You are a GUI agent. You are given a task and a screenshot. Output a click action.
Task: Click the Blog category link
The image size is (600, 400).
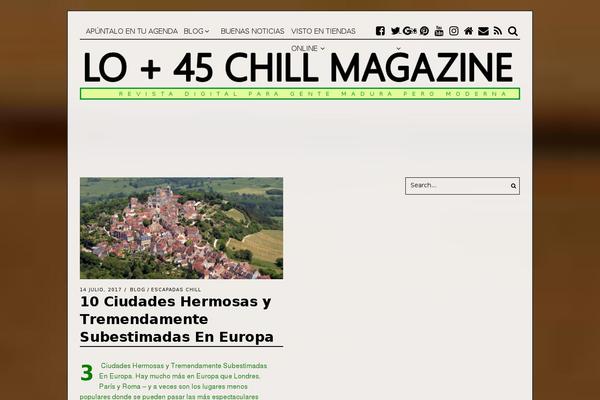[137, 290]
